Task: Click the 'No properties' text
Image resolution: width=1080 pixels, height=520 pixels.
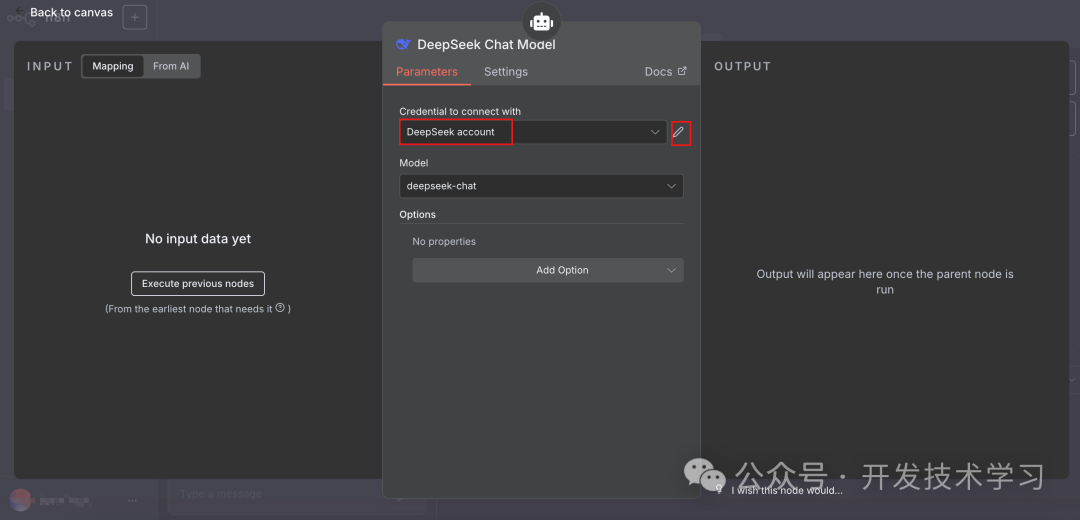Action: 444,242
